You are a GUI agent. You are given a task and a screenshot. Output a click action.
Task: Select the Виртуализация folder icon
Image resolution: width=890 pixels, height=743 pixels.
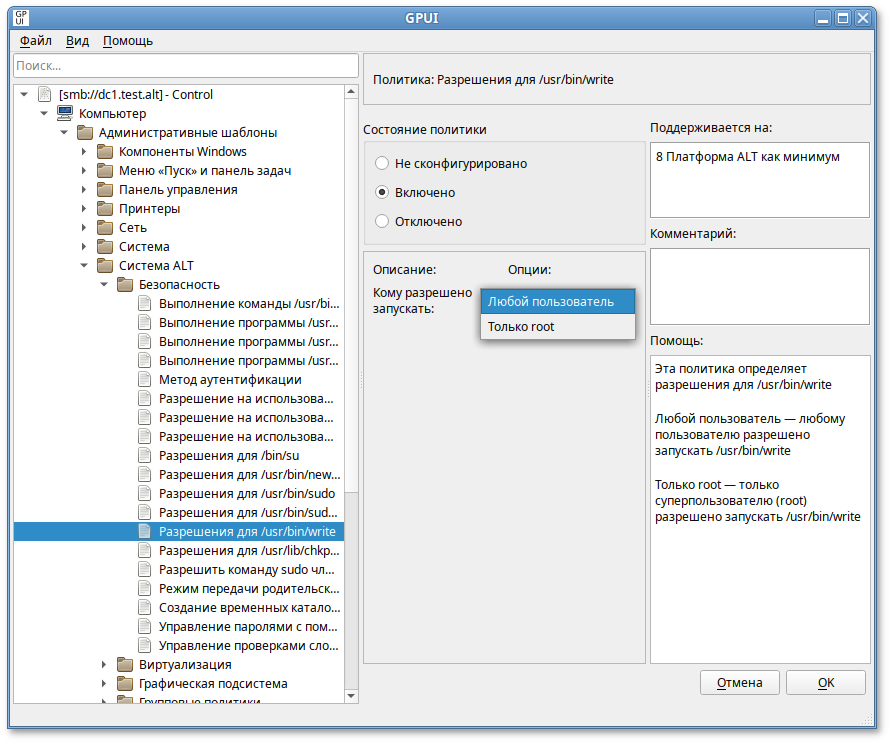coord(125,663)
